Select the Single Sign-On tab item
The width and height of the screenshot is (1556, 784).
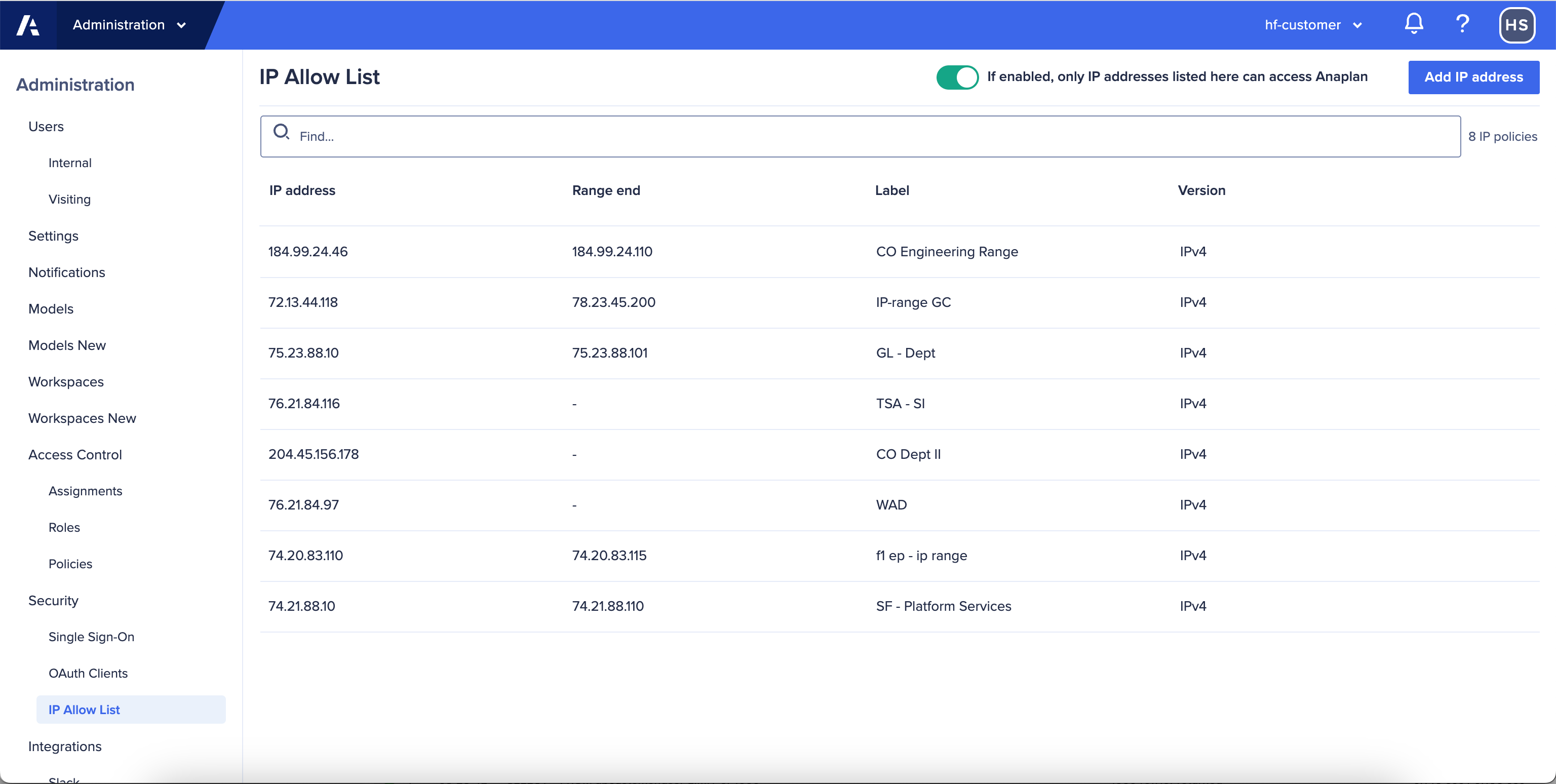click(92, 636)
